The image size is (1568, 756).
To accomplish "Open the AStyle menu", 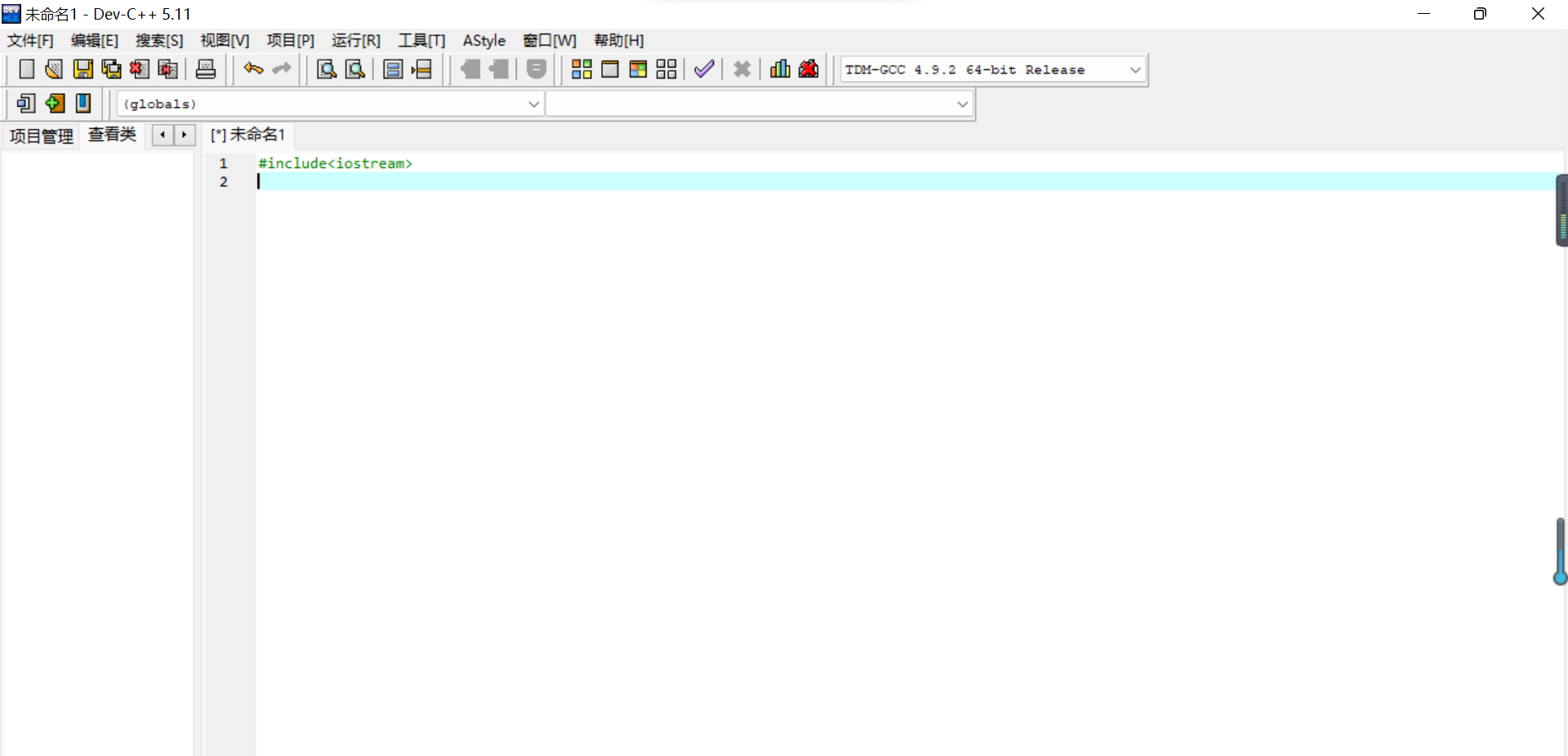I will 484,41.
